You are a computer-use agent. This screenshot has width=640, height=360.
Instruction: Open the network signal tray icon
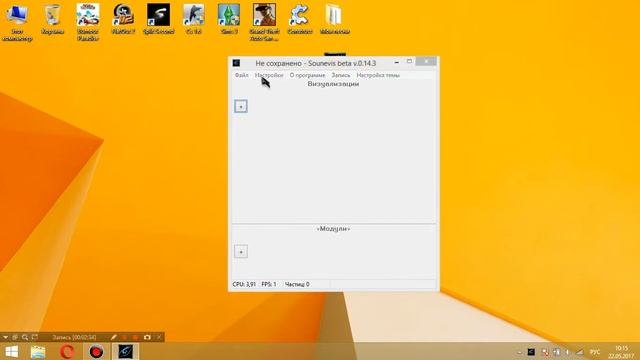pyautogui.click(x=580, y=352)
